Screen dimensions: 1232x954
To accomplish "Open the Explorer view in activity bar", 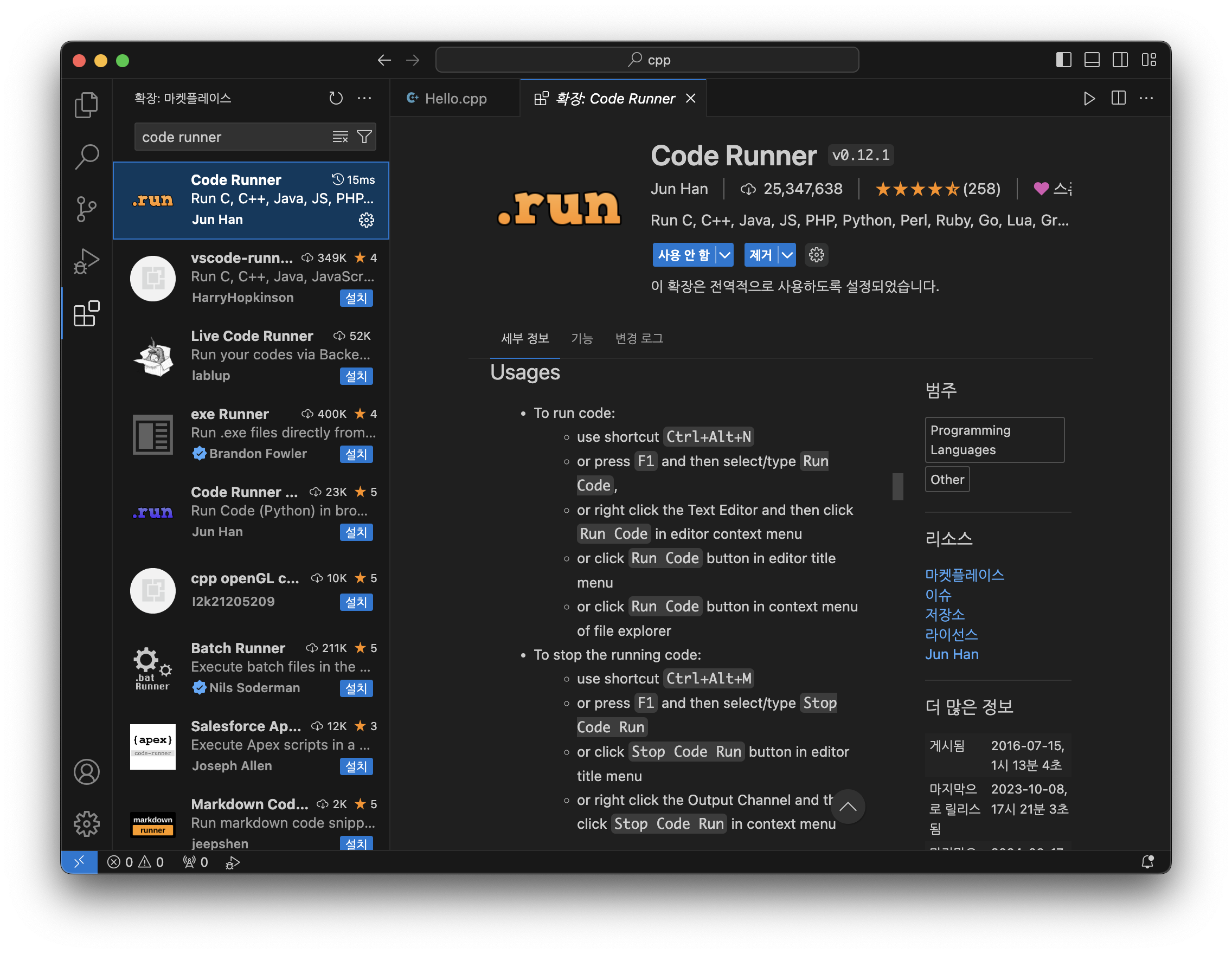I will [x=86, y=105].
